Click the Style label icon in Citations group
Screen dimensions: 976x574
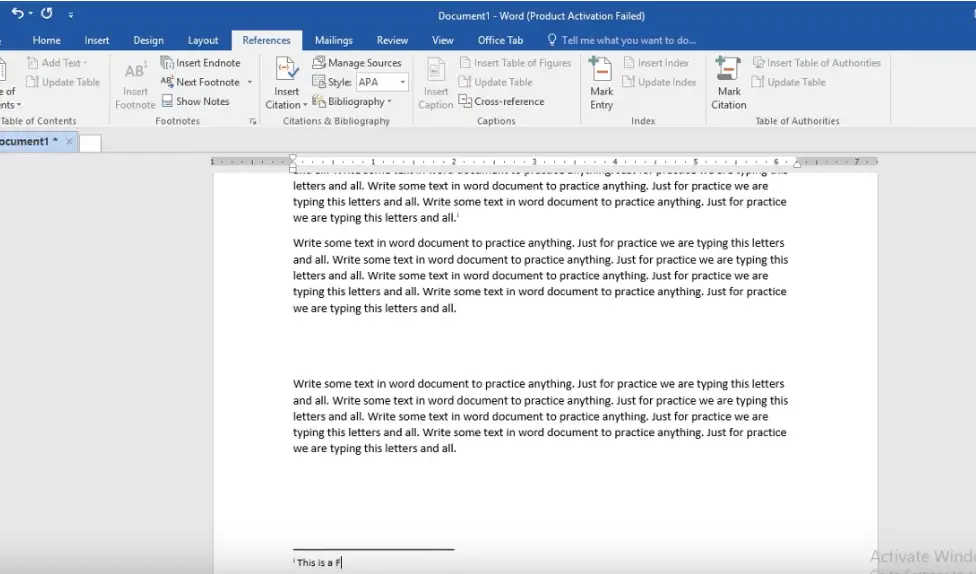coord(319,82)
